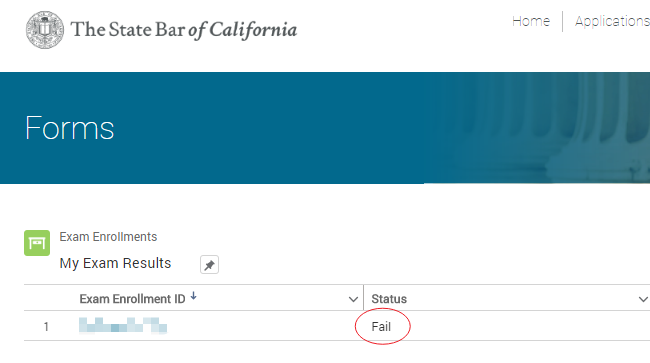650x363 pixels.
Task: Select row number 1 in results table
Action: (46, 327)
